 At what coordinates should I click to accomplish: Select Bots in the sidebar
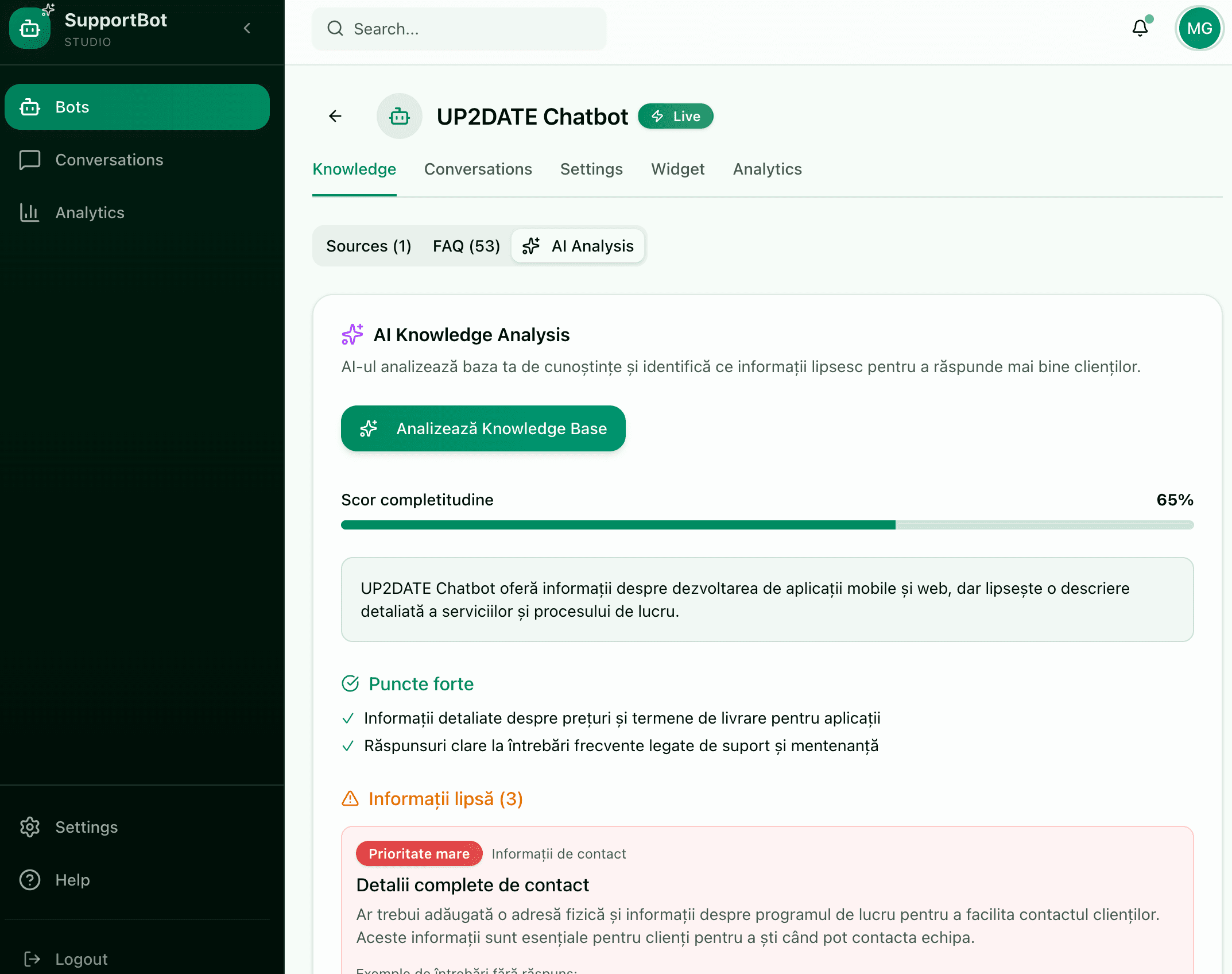coord(137,106)
